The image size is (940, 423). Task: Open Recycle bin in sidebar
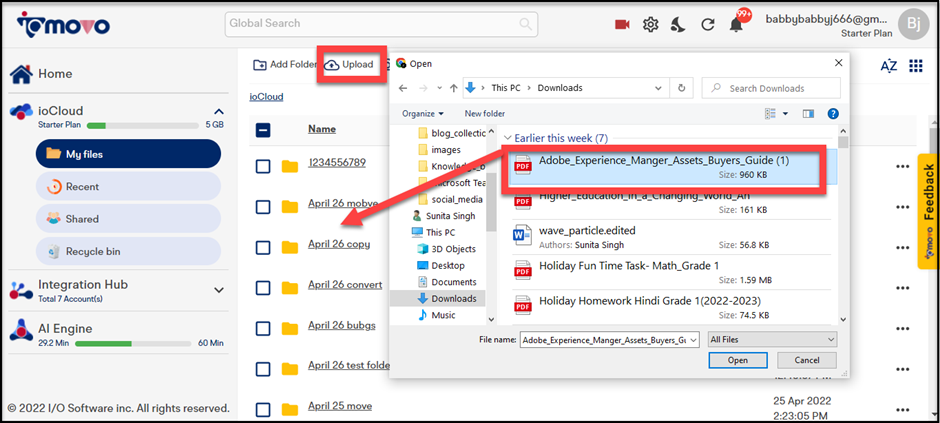[128, 251]
